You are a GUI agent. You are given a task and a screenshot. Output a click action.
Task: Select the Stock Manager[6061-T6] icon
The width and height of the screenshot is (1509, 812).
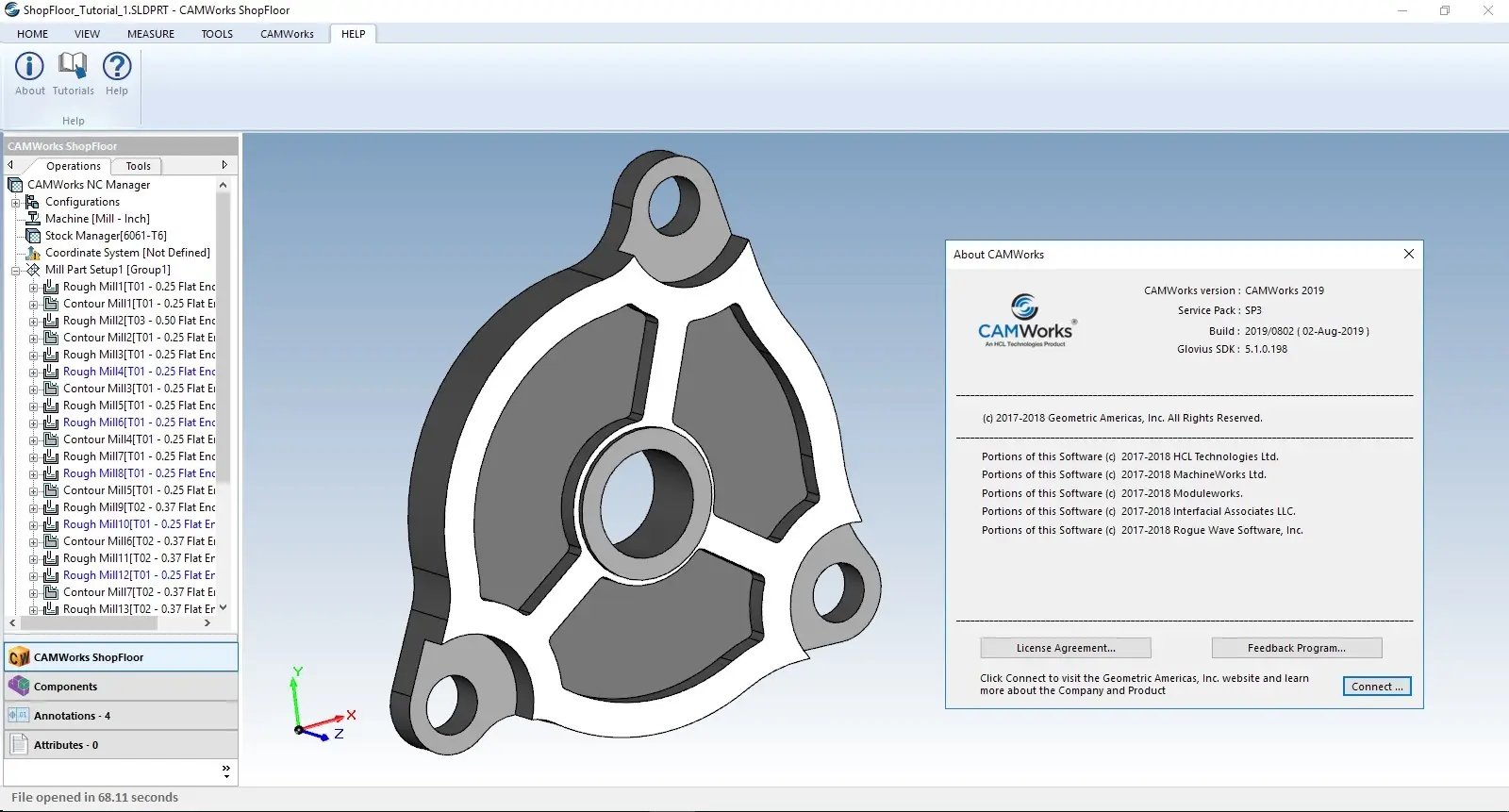point(33,235)
